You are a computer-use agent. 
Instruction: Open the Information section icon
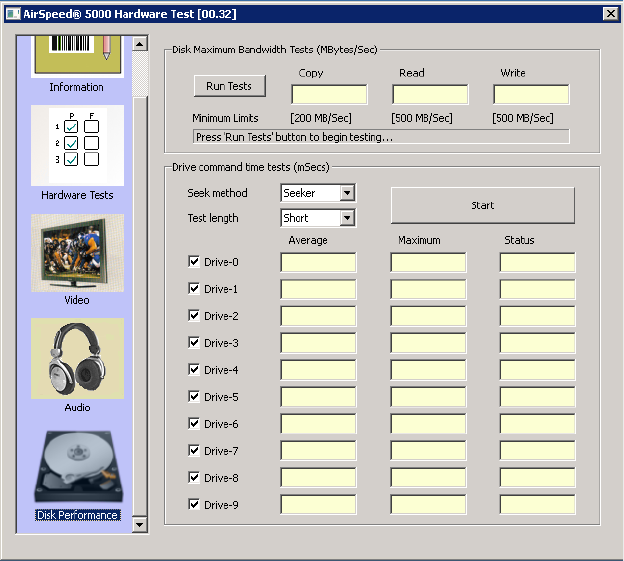77,56
